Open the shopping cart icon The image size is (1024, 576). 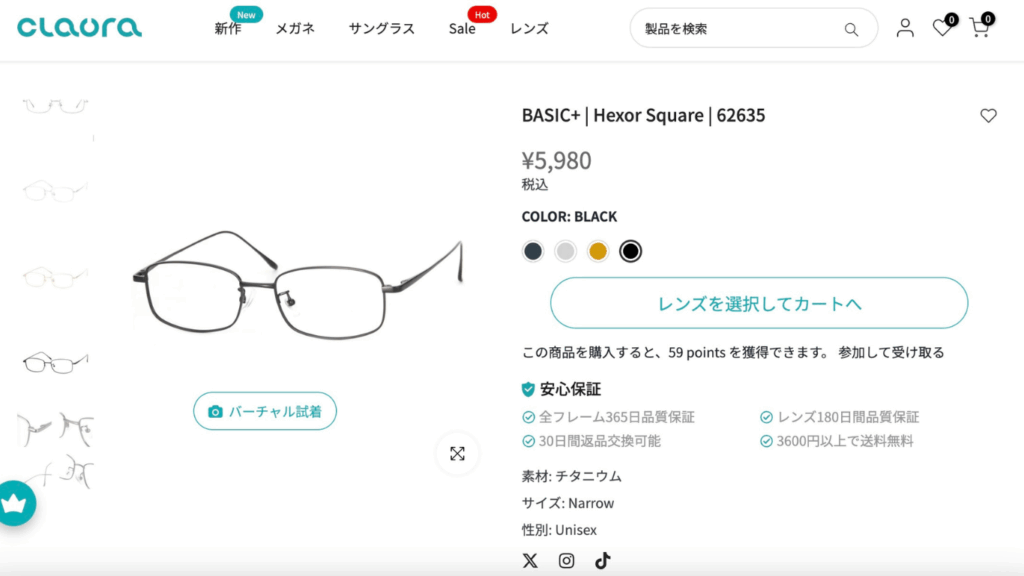coord(979,28)
